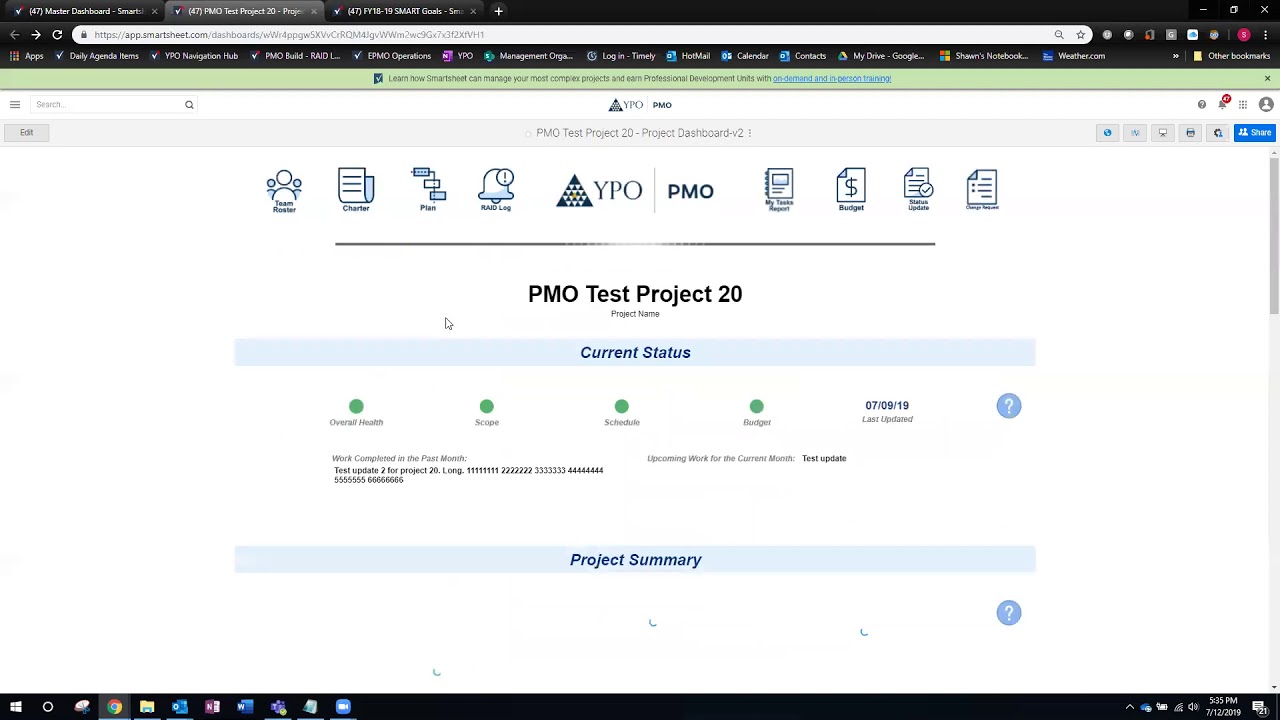Click the volume speaker tray icon
Screen dimensions: 1280x720
click(x=1193, y=707)
